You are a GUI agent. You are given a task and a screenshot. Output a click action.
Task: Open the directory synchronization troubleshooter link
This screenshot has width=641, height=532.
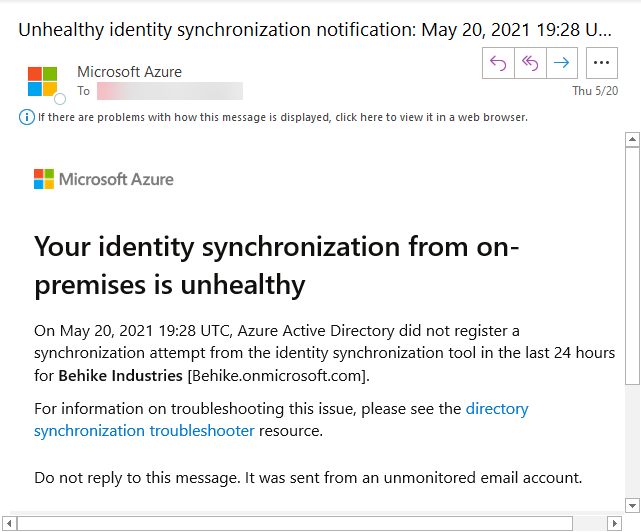click(280, 420)
